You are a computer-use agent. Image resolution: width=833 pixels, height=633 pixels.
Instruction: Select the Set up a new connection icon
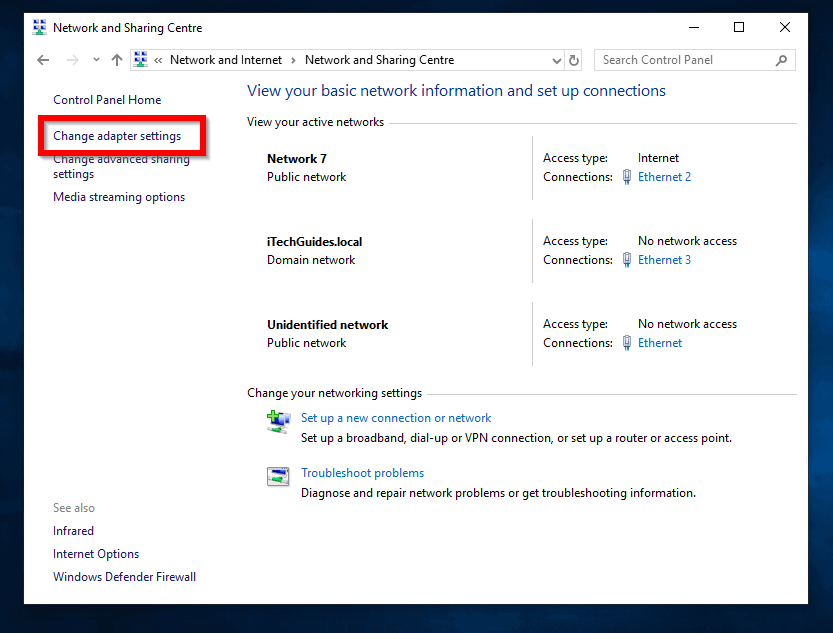278,421
